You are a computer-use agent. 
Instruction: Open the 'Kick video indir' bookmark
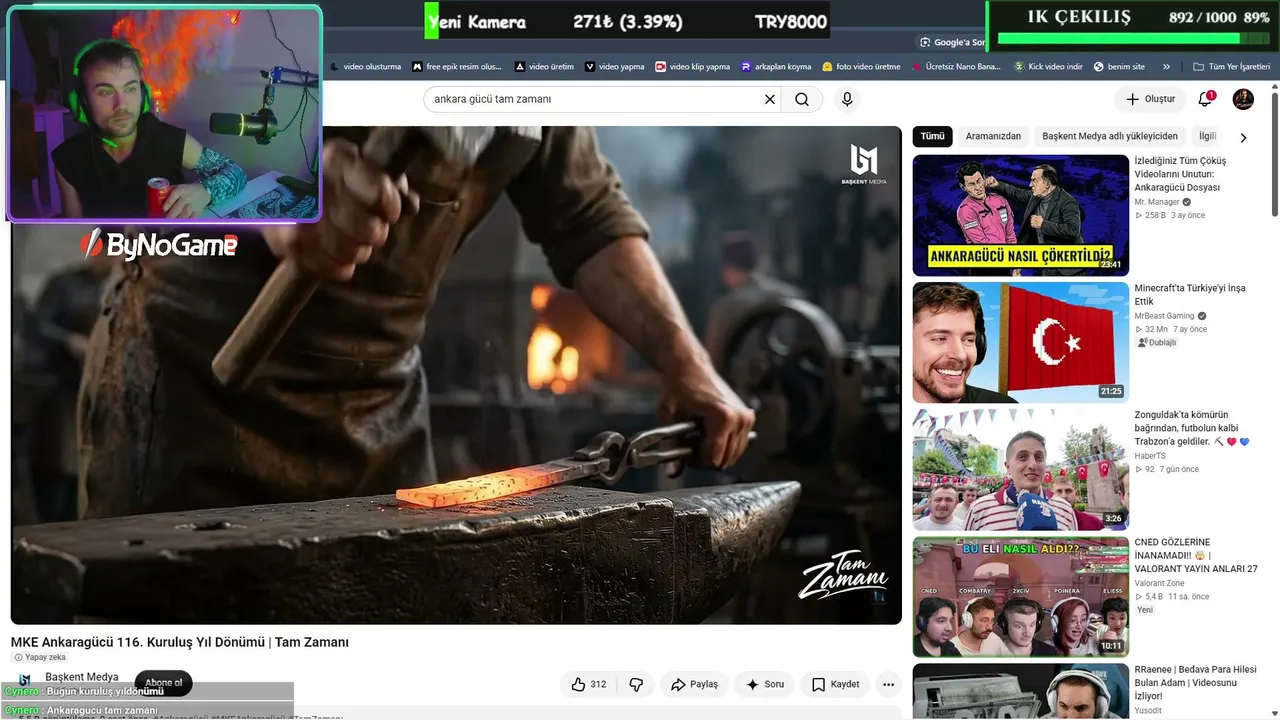[x=1048, y=67]
